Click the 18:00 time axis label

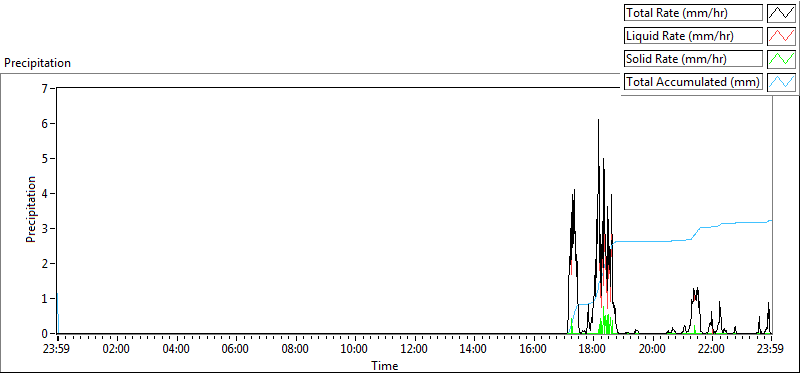[593, 350]
